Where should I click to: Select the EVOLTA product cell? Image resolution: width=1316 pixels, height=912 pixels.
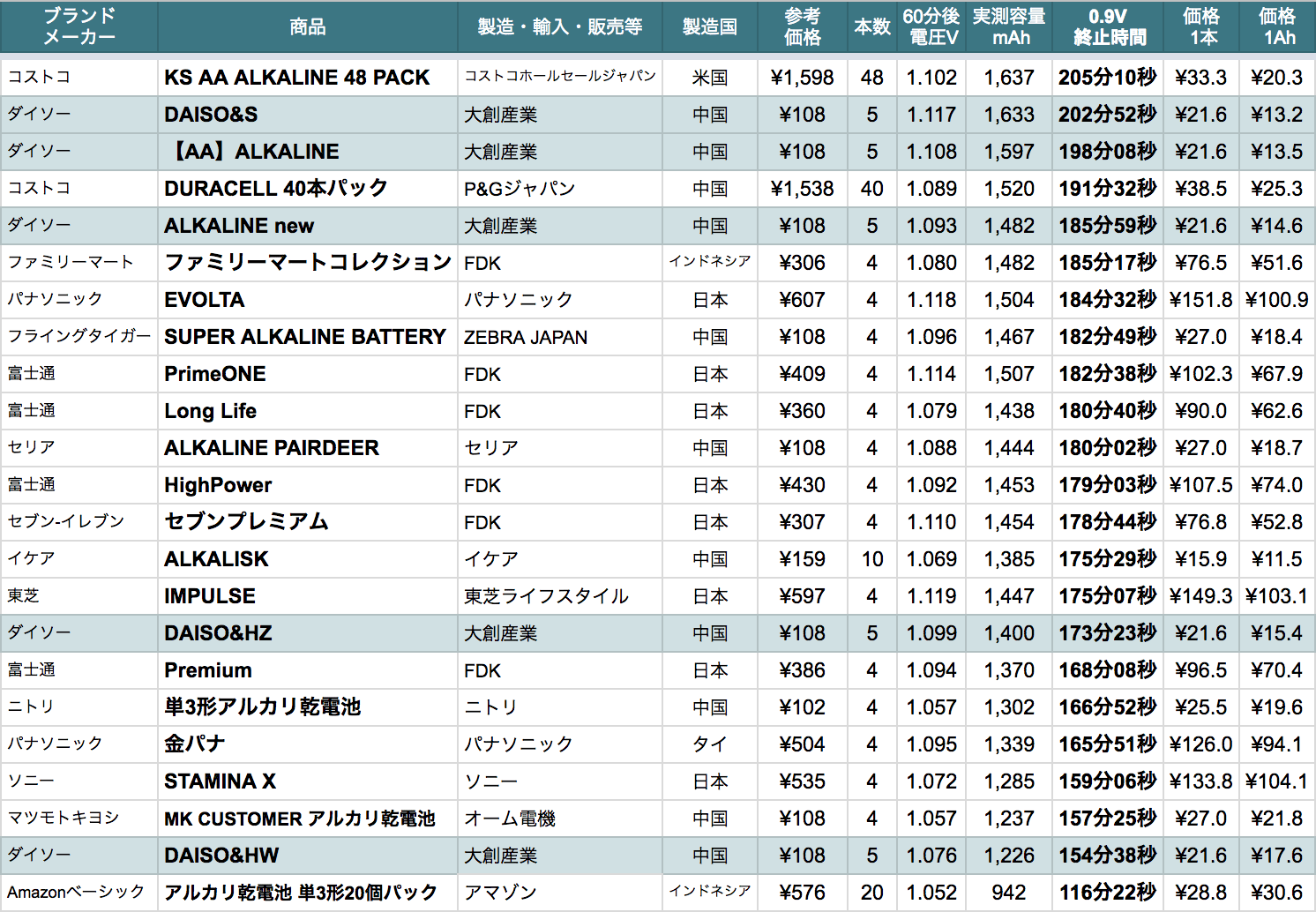(308, 300)
